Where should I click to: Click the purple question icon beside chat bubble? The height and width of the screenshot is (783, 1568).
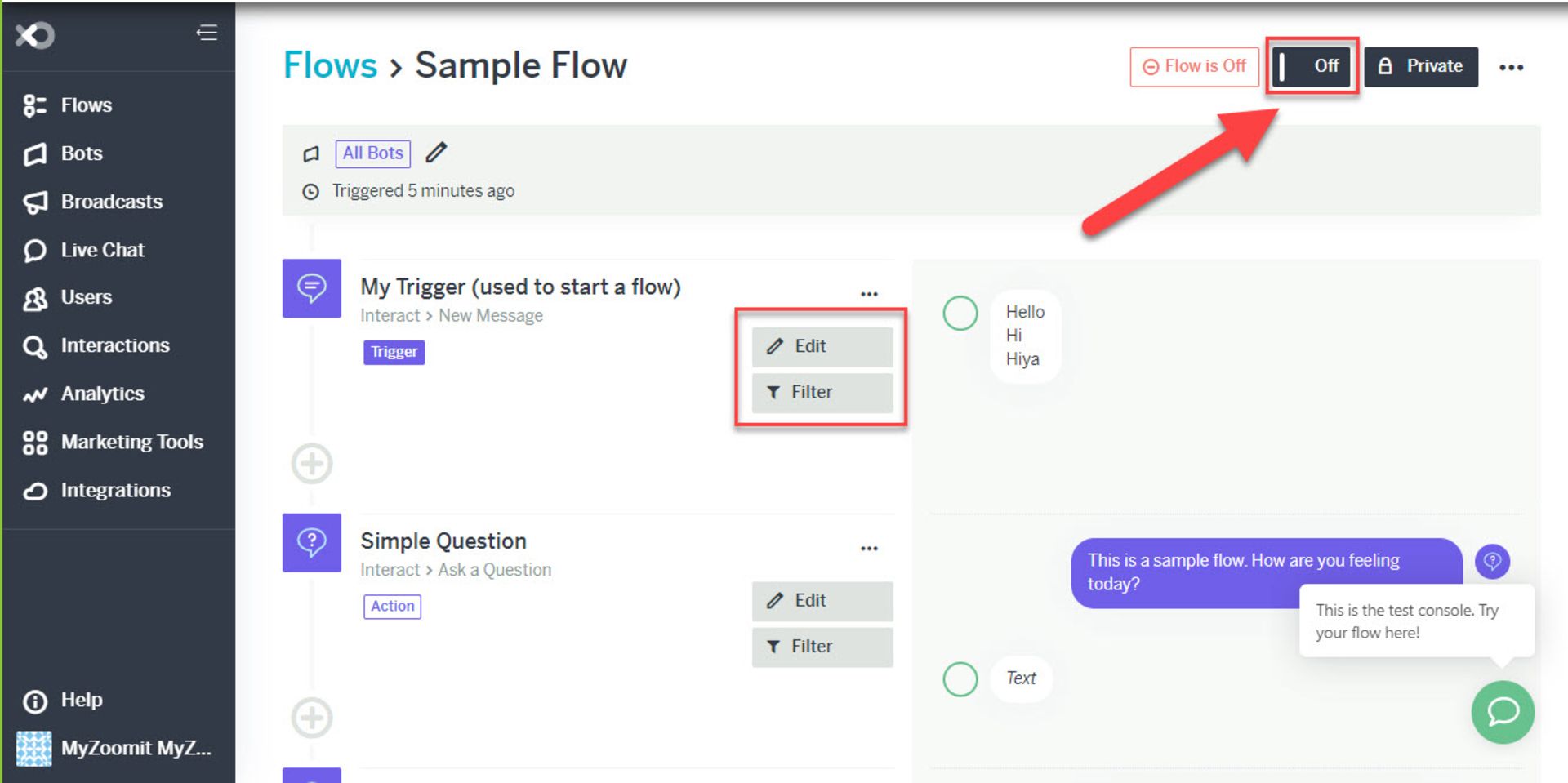(1492, 561)
